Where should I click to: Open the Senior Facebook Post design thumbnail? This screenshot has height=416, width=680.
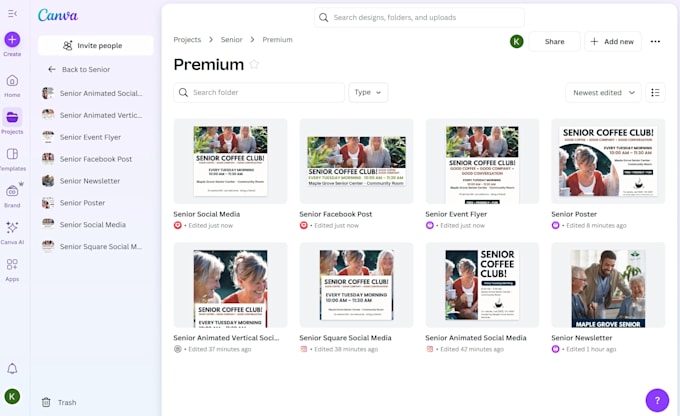tap(356, 161)
